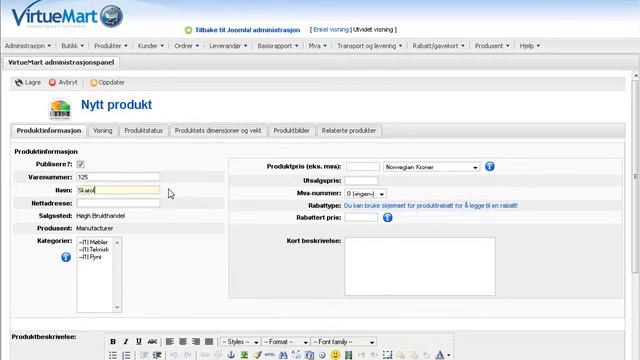Open the Leverandør menu
Screen dimensions: 640x360
click(228, 46)
